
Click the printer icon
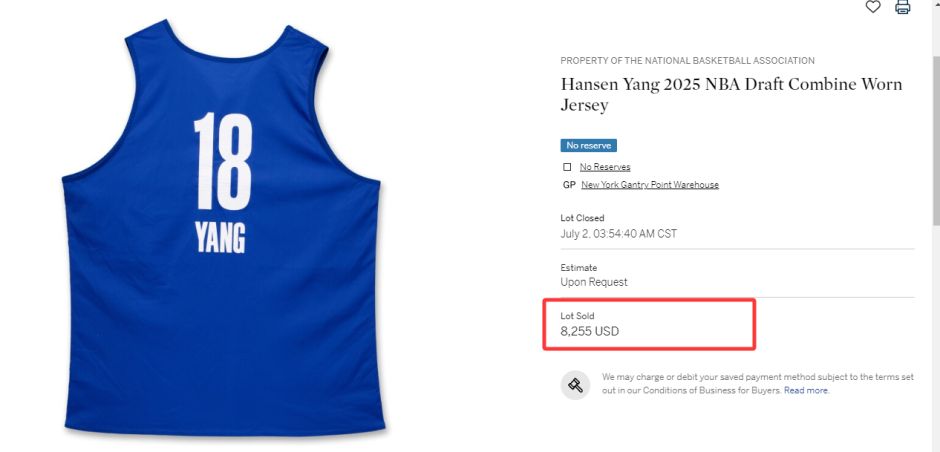903,7
